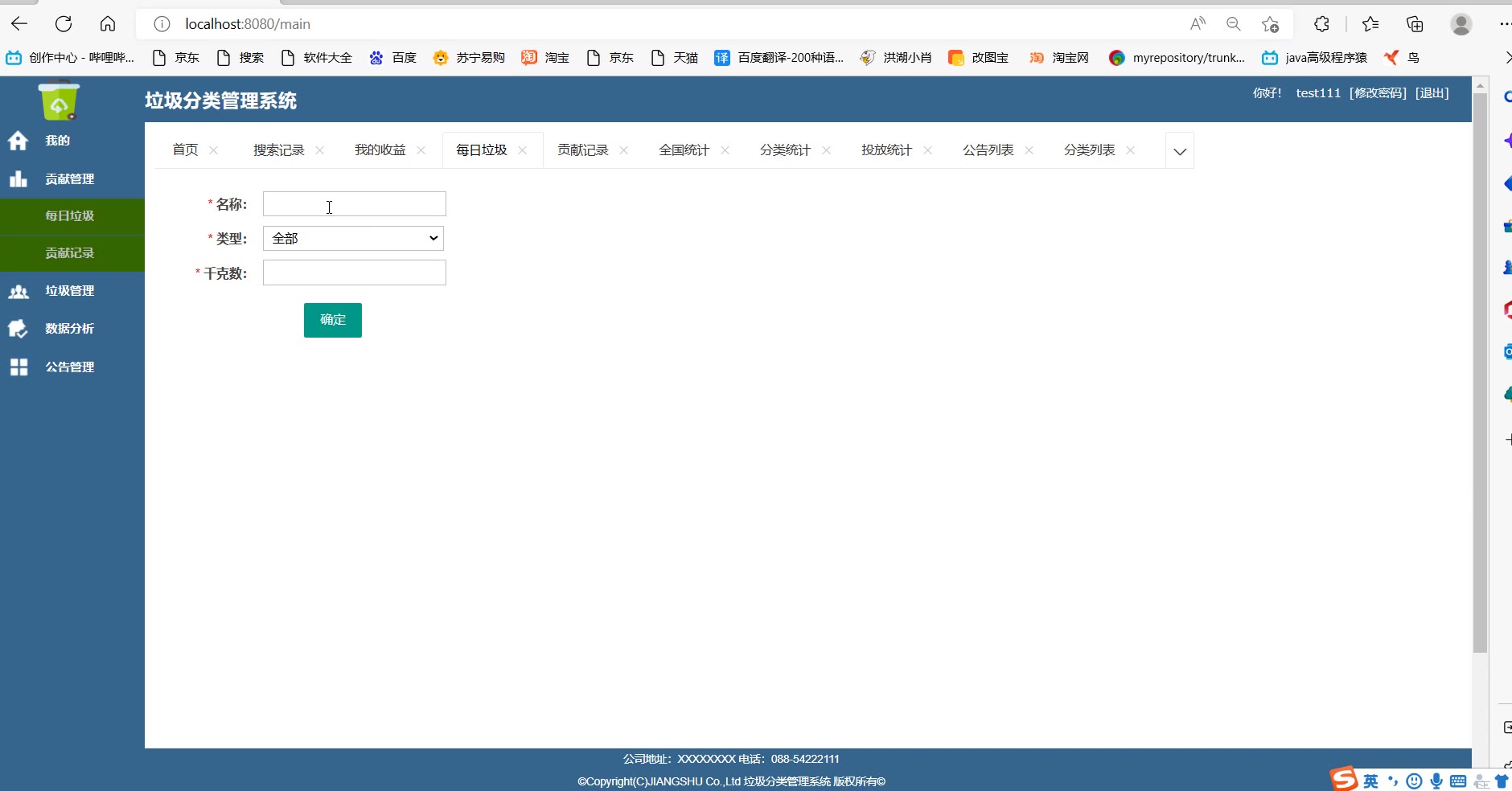1512x791 pixels.
Task: Switch to the 分类统计 tab
Action: tap(785, 150)
